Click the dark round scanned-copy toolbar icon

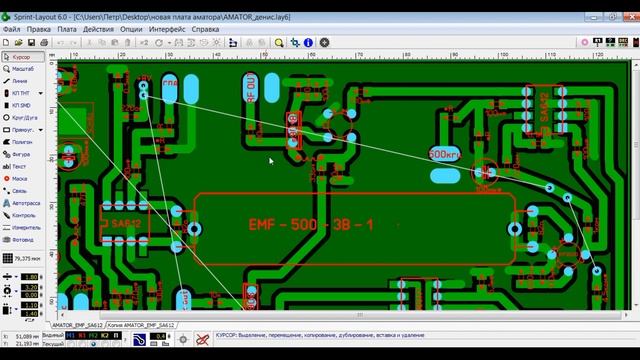click(324, 42)
